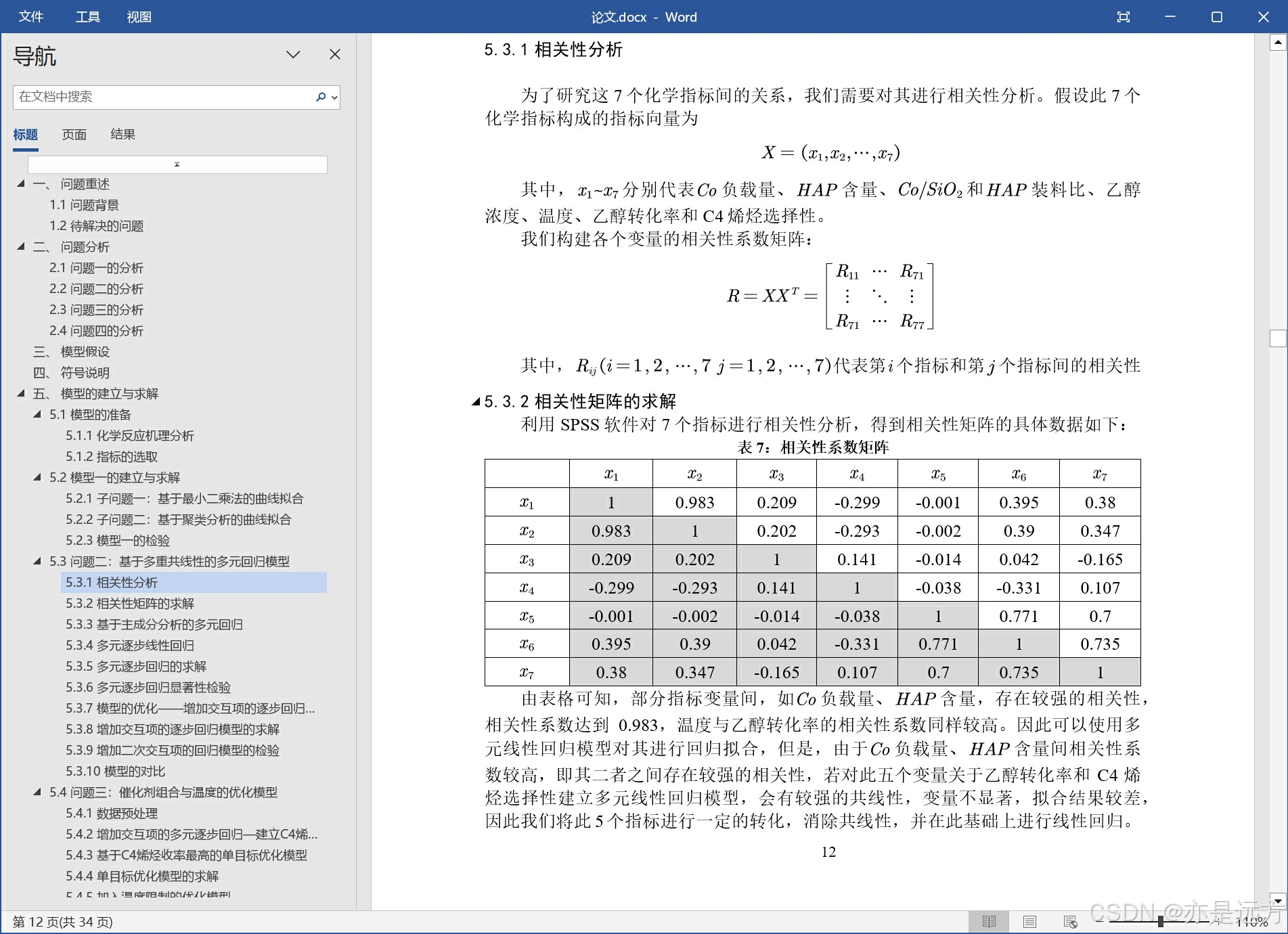Open the 文件 menu
The image size is (1288, 934).
tap(30, 17)
